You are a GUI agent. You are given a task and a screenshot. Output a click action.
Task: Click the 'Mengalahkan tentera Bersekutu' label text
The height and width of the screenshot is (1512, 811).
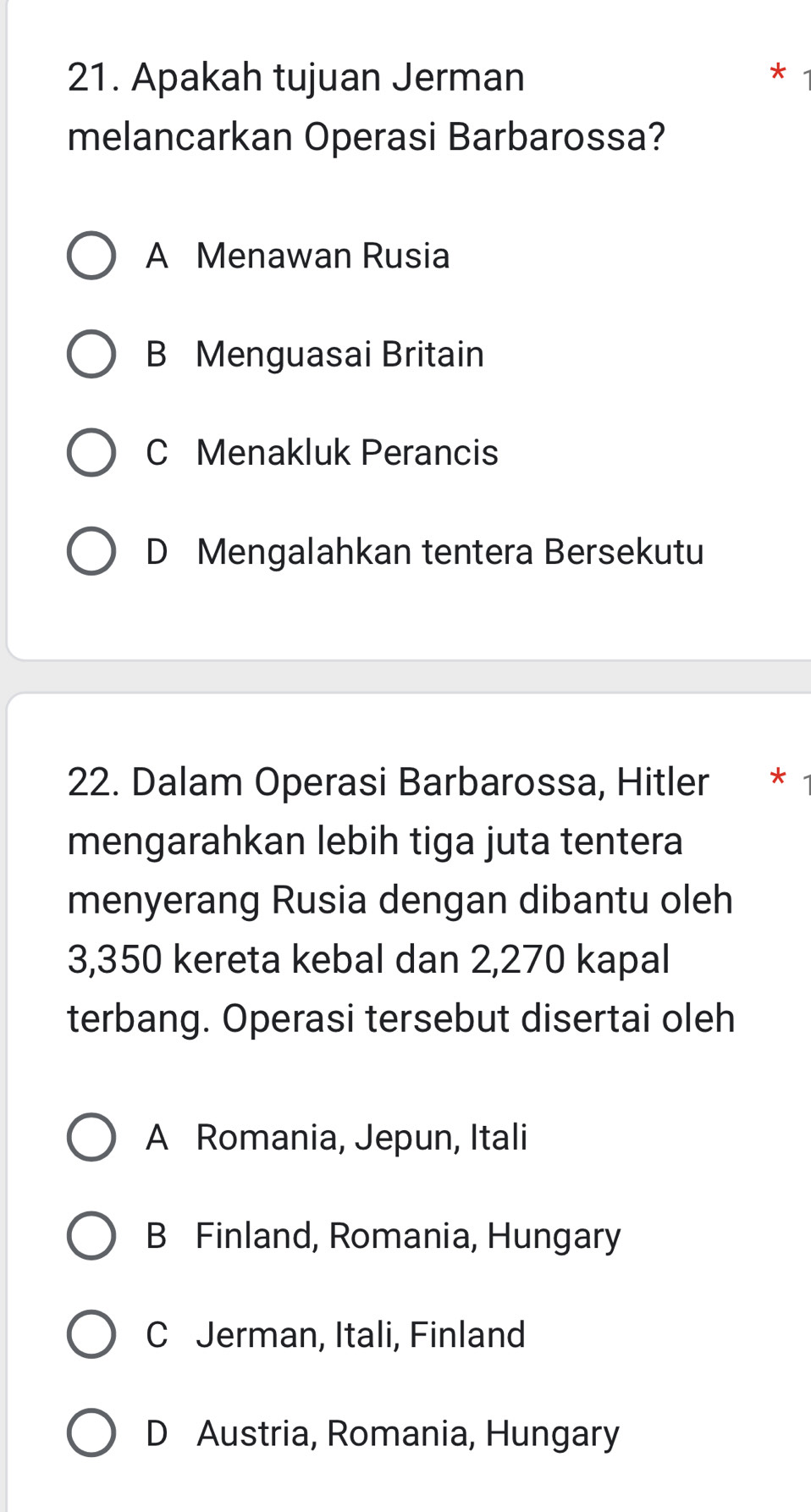450,552
